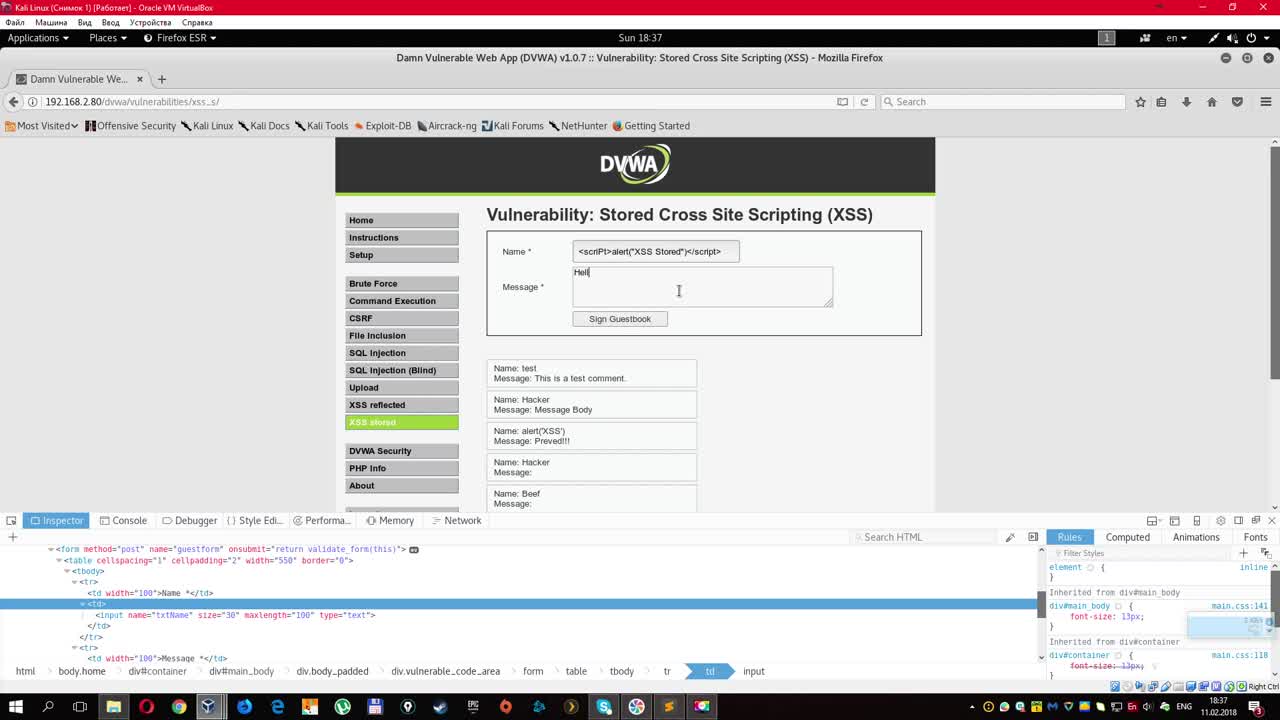Go to Firefox home page icon
Image resolution: width=1280 pixels, height=720 pixels.
click(x=1211, y=102)
